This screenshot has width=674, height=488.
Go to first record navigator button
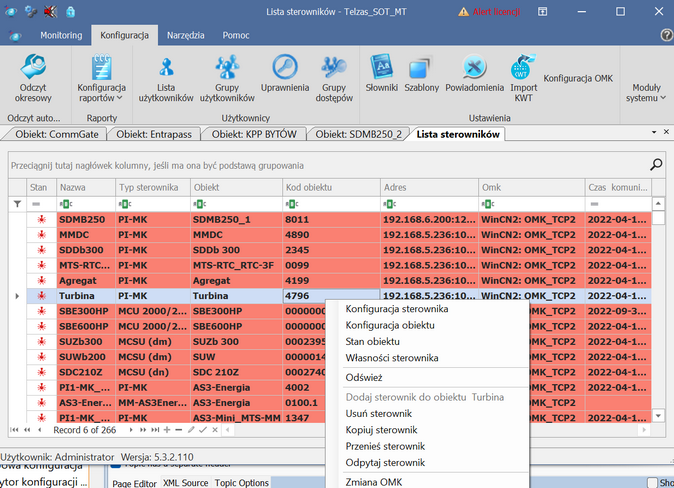coord(14,430)
